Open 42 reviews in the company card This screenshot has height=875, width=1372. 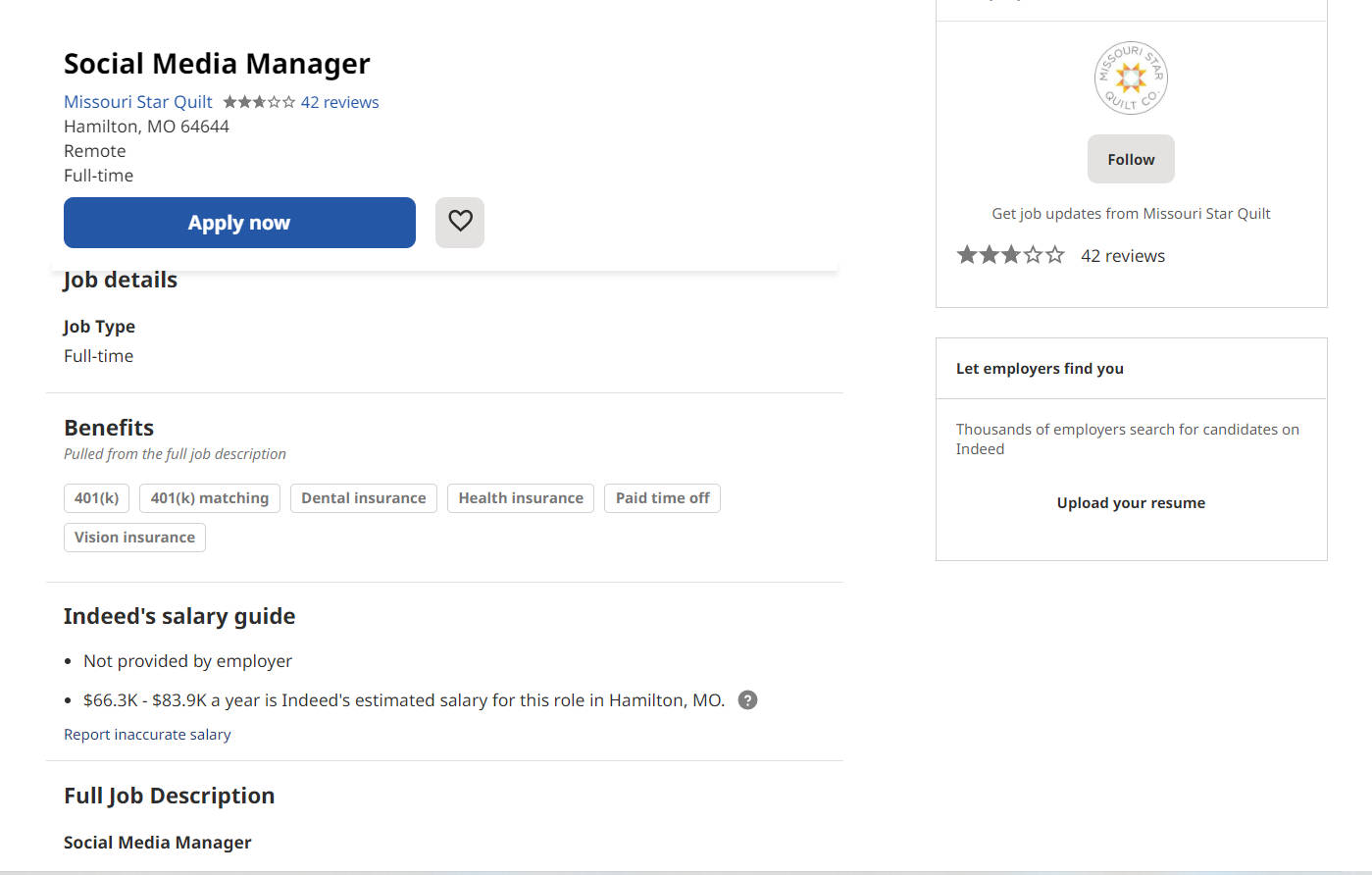click(1123, 256)
